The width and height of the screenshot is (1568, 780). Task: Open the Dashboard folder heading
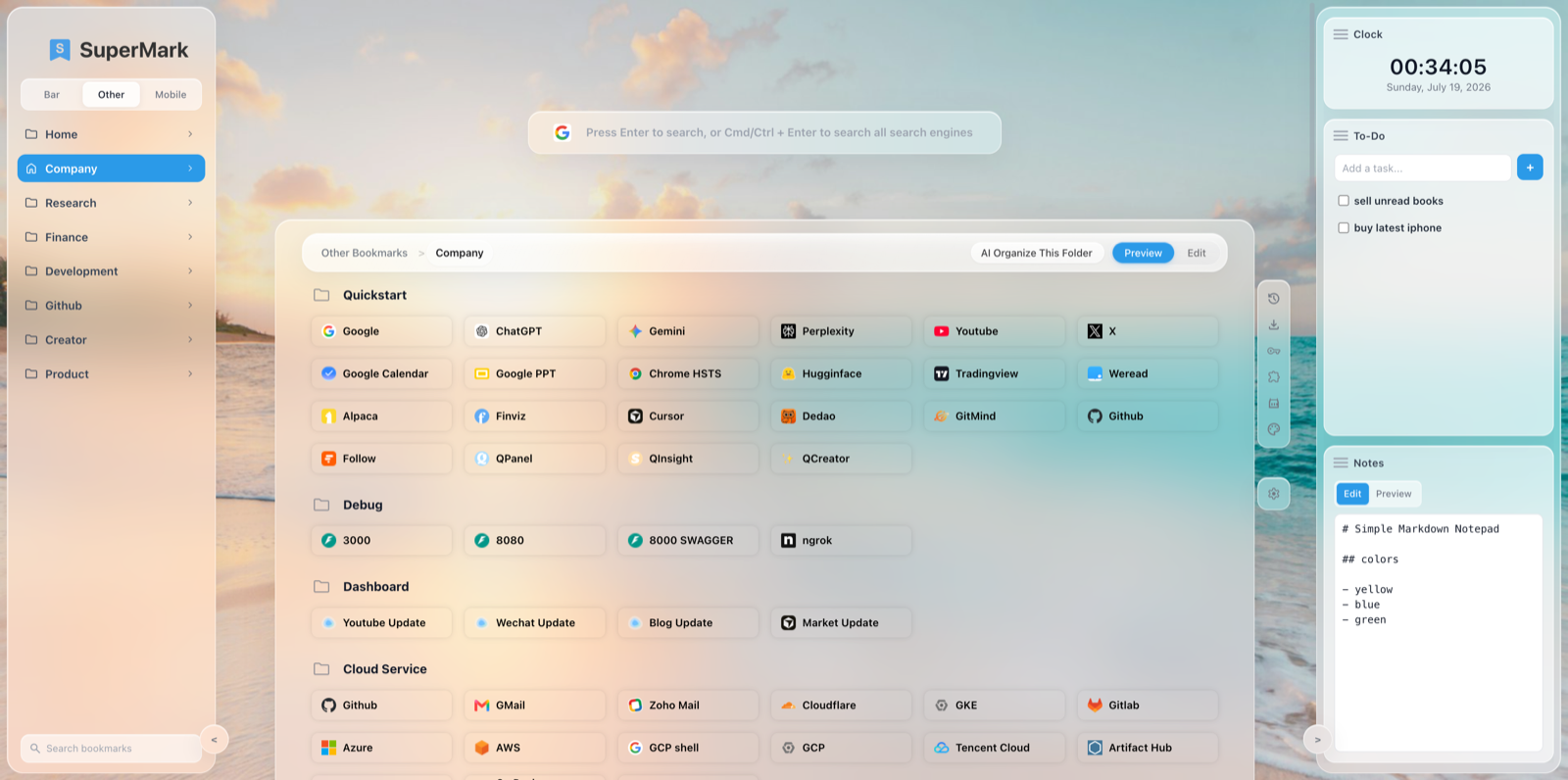pyautogui.click(x=376, y=587)
